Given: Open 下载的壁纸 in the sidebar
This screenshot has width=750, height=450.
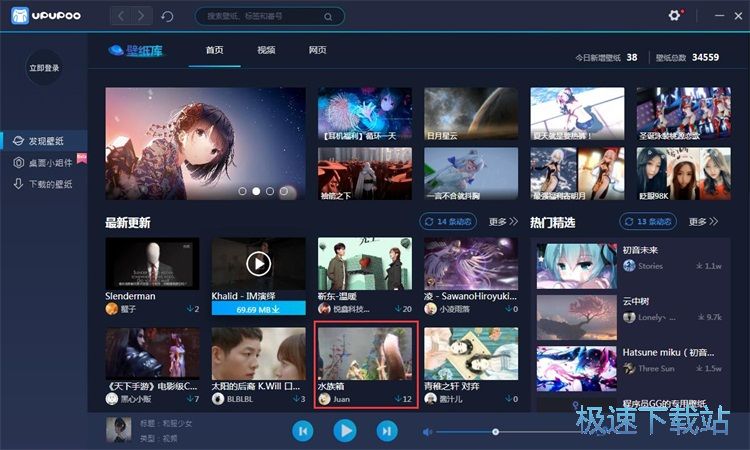Looking at the screenshot, I should (44, 184).
